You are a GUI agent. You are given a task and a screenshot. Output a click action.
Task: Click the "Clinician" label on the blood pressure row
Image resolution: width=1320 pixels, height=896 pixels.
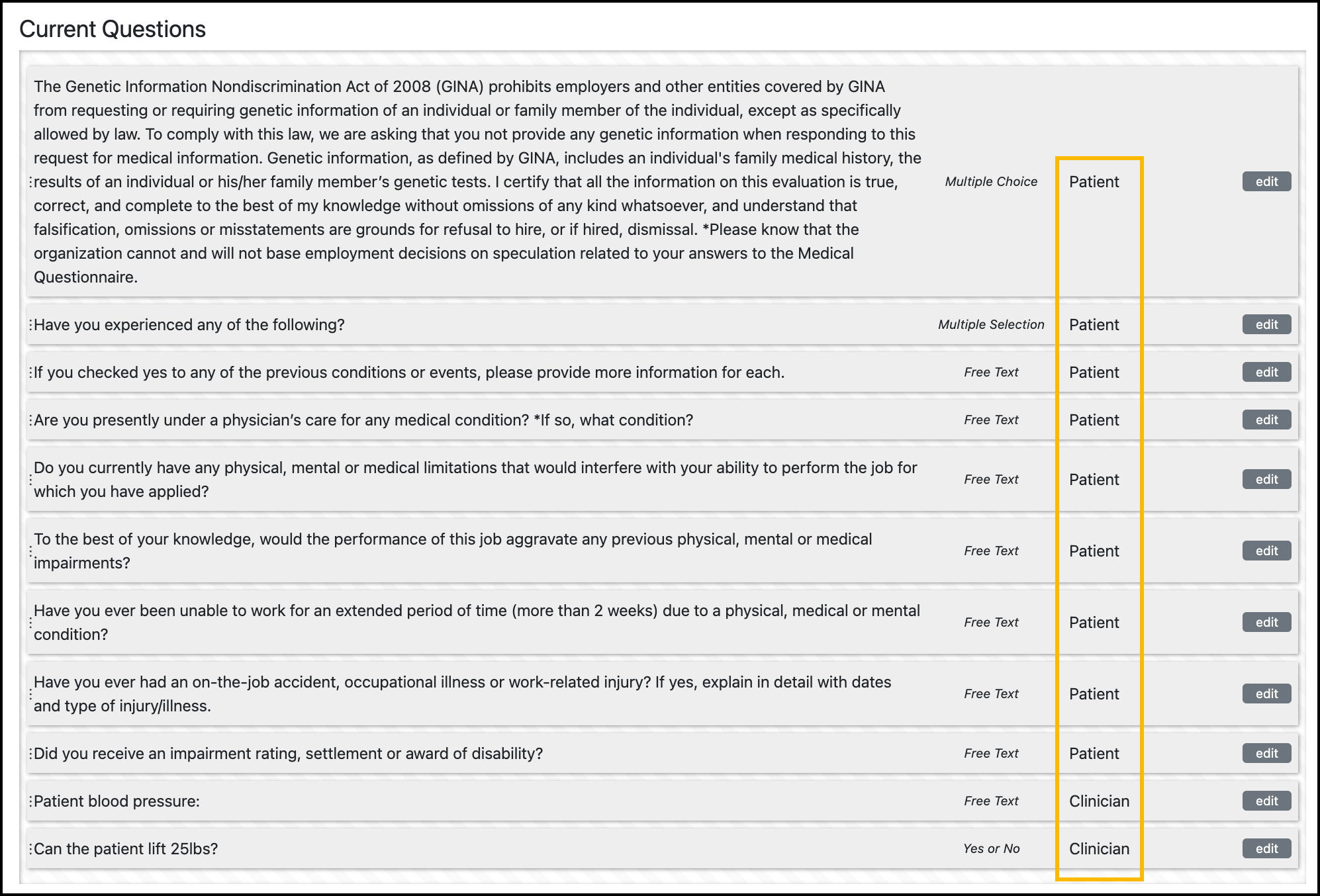click(x=1099, y=801)
